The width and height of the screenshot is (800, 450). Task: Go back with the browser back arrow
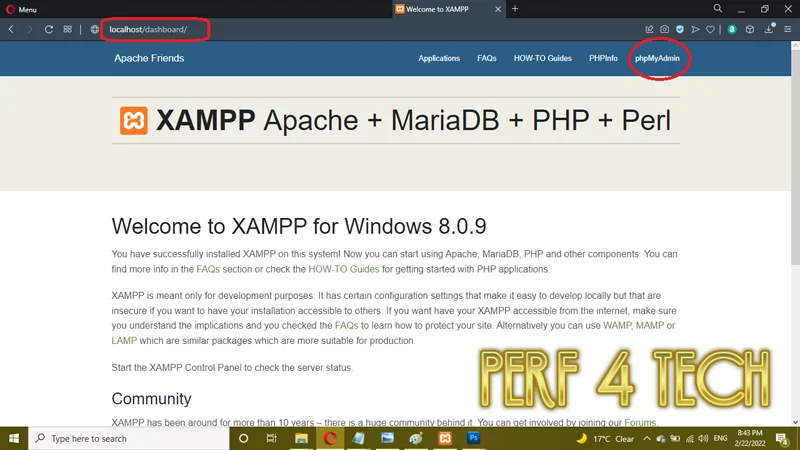pyautogui.click(x=11, y=29)
